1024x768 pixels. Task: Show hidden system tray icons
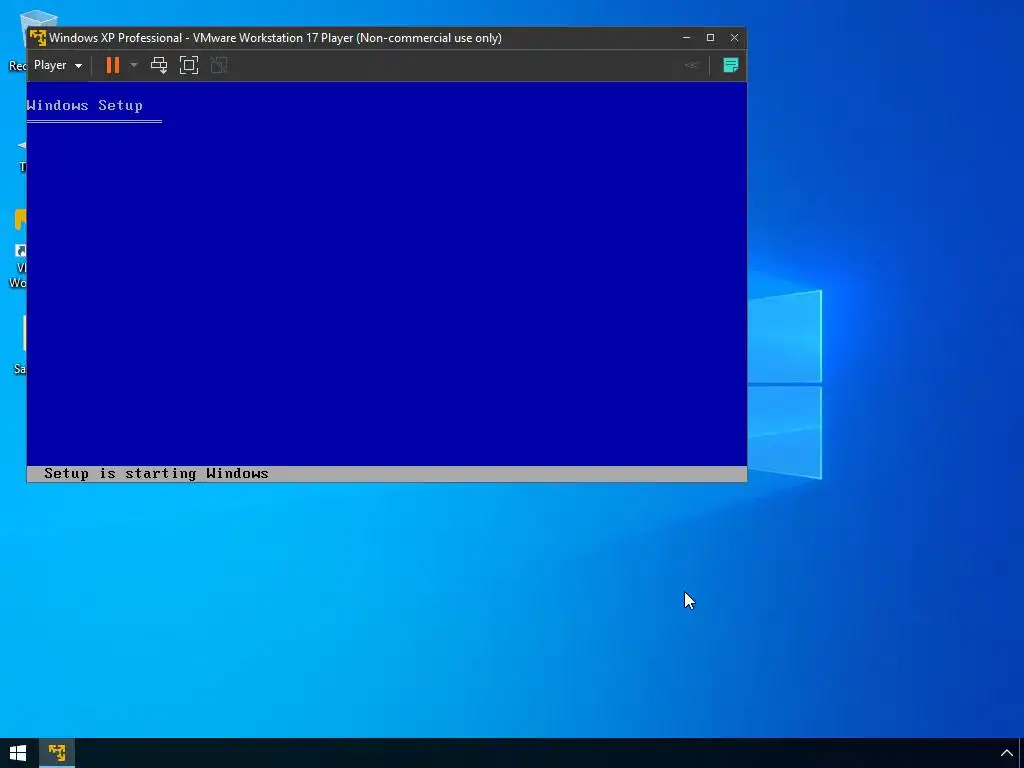[1006, 753]
